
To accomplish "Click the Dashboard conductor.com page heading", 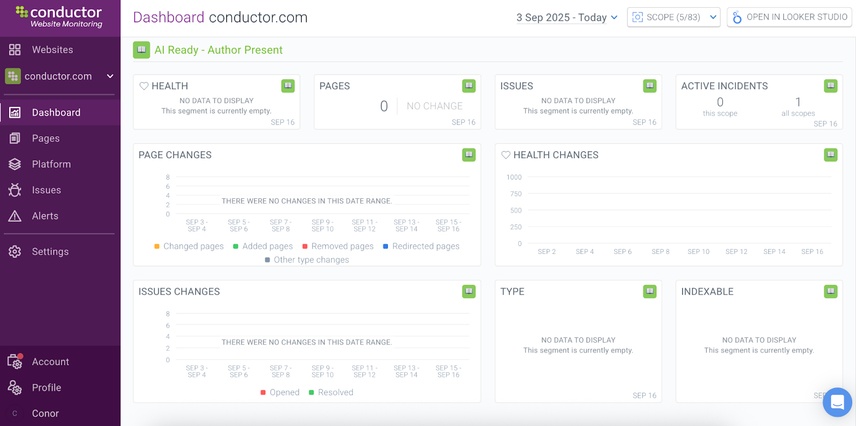I will coord(221,17).
